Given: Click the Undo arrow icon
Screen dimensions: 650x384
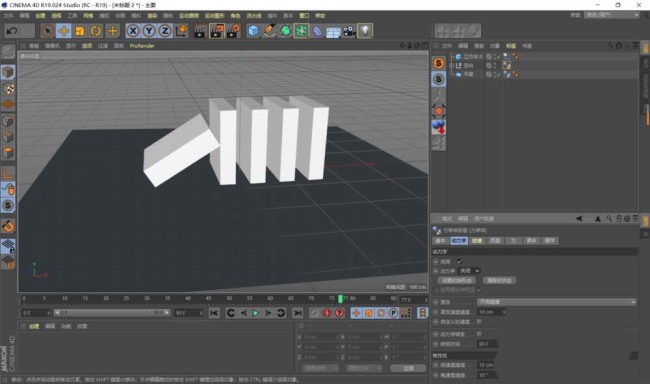Looking at the screenshot, I should [x=12, y=31].
